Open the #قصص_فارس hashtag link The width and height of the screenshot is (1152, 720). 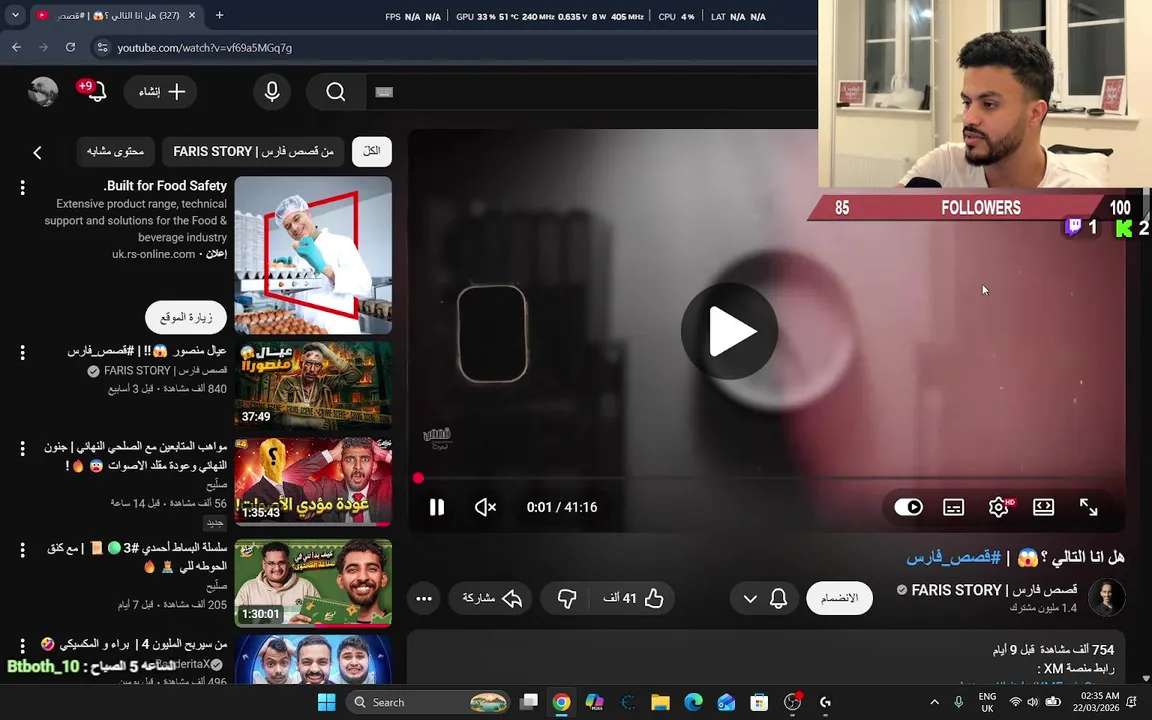[x=954, y=558]
